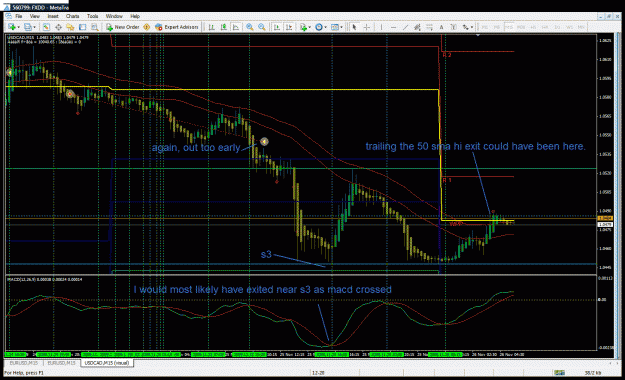Viewport: 625px width, 380px height.
Task: Expand the Periods dropdown arrow
Action: pyautogui.click(x=325, y=27)
